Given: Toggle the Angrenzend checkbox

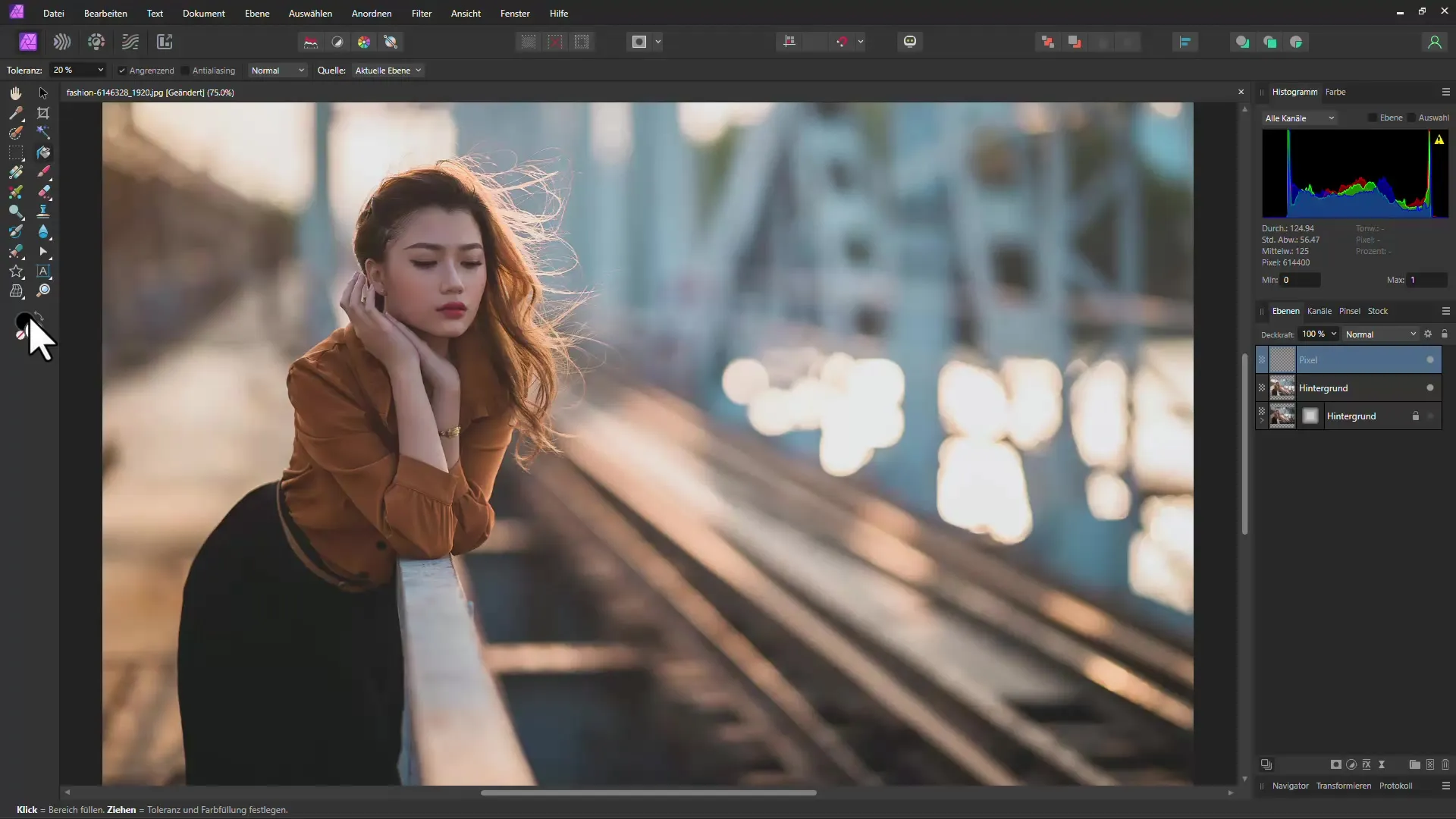Looking at the screenshot, I should [x=121, y=71].
